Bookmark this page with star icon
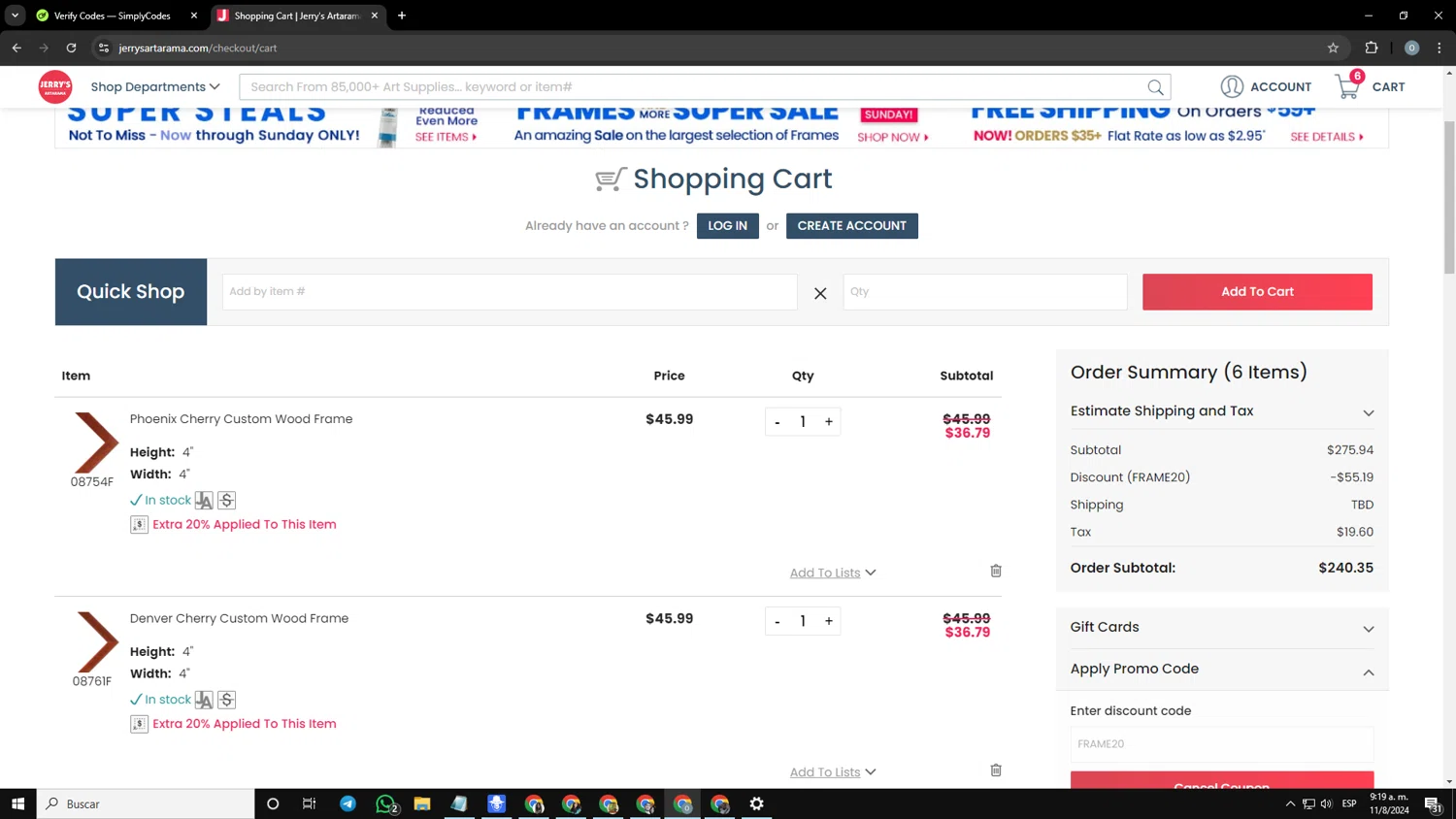 pos(1333,48)
